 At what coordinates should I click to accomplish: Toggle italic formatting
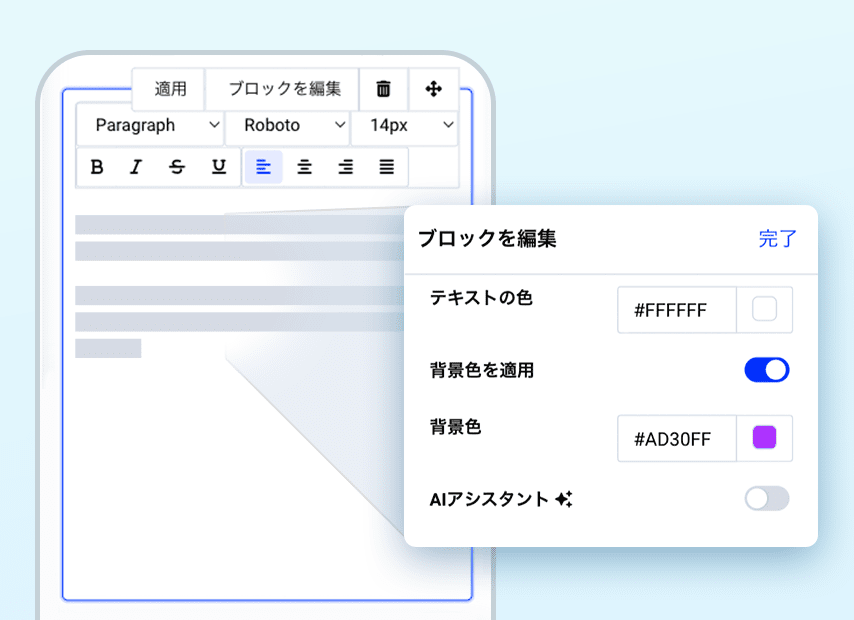(x=136, y=167)
